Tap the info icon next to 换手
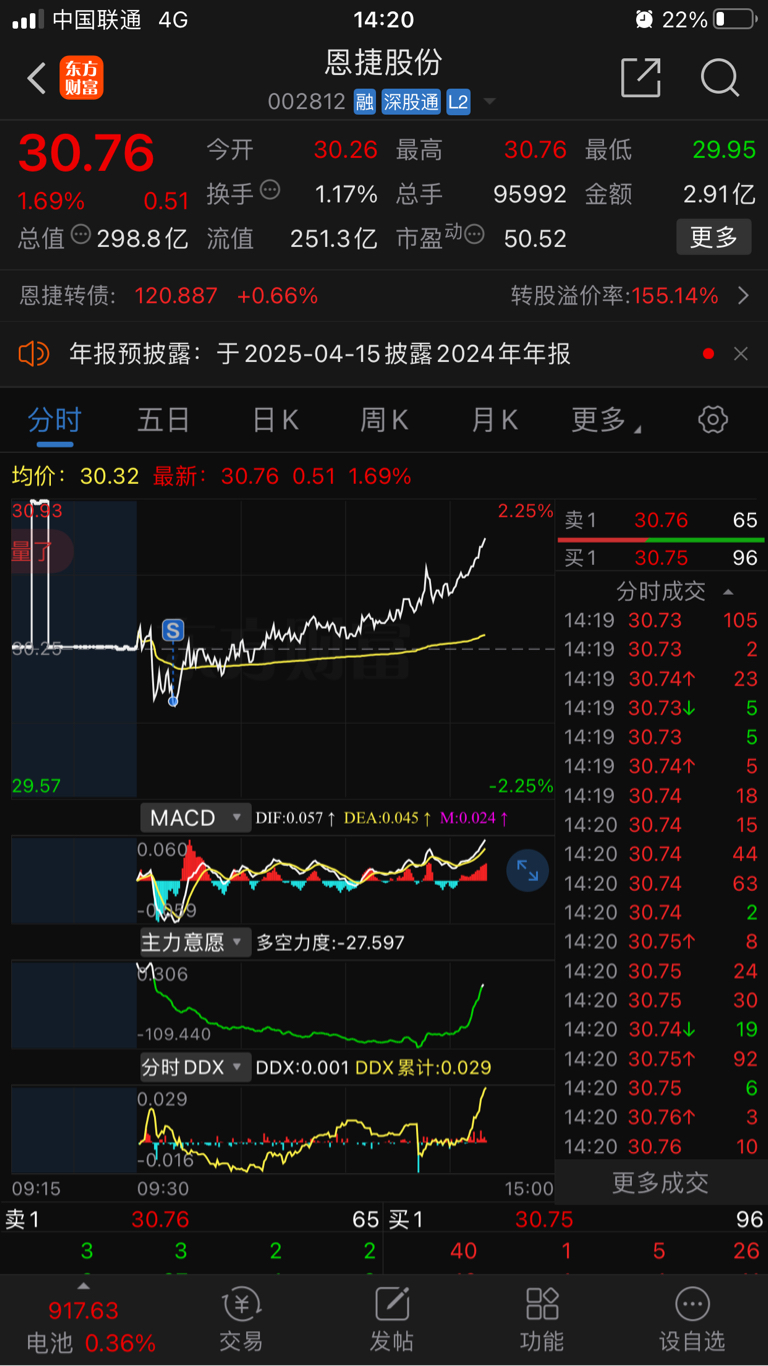The width and height of the screenshot is (768, 1366). 270,190
